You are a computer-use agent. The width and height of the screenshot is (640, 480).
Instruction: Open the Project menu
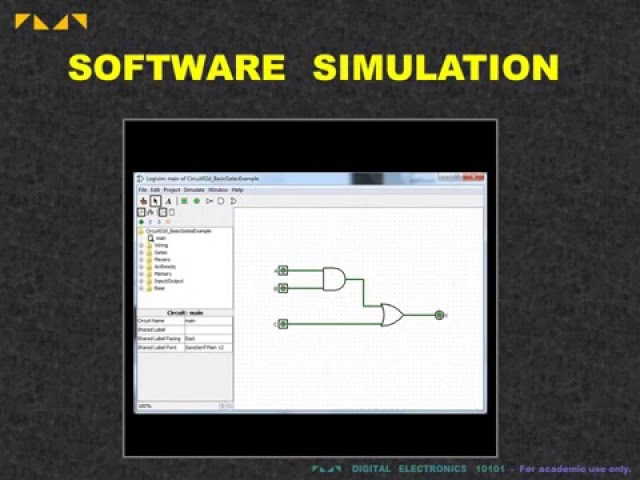point(172,190)
